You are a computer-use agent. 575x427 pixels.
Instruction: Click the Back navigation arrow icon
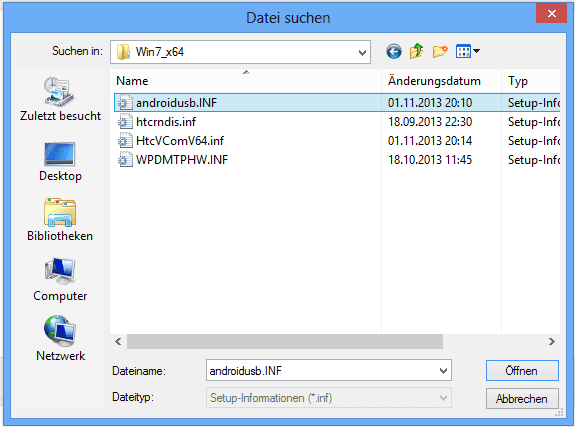point(394,51)
